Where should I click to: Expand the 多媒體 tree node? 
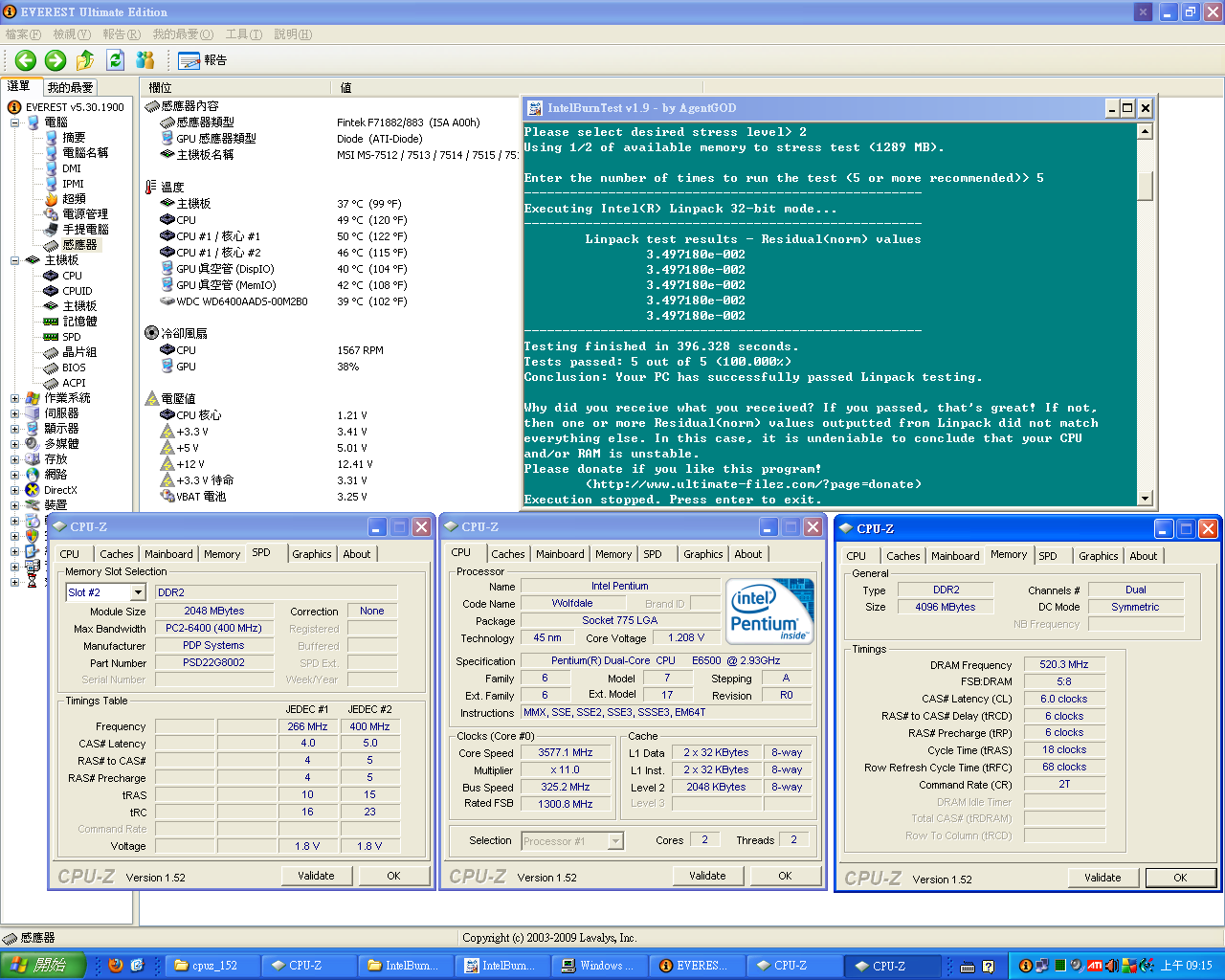tap(14, 444)
